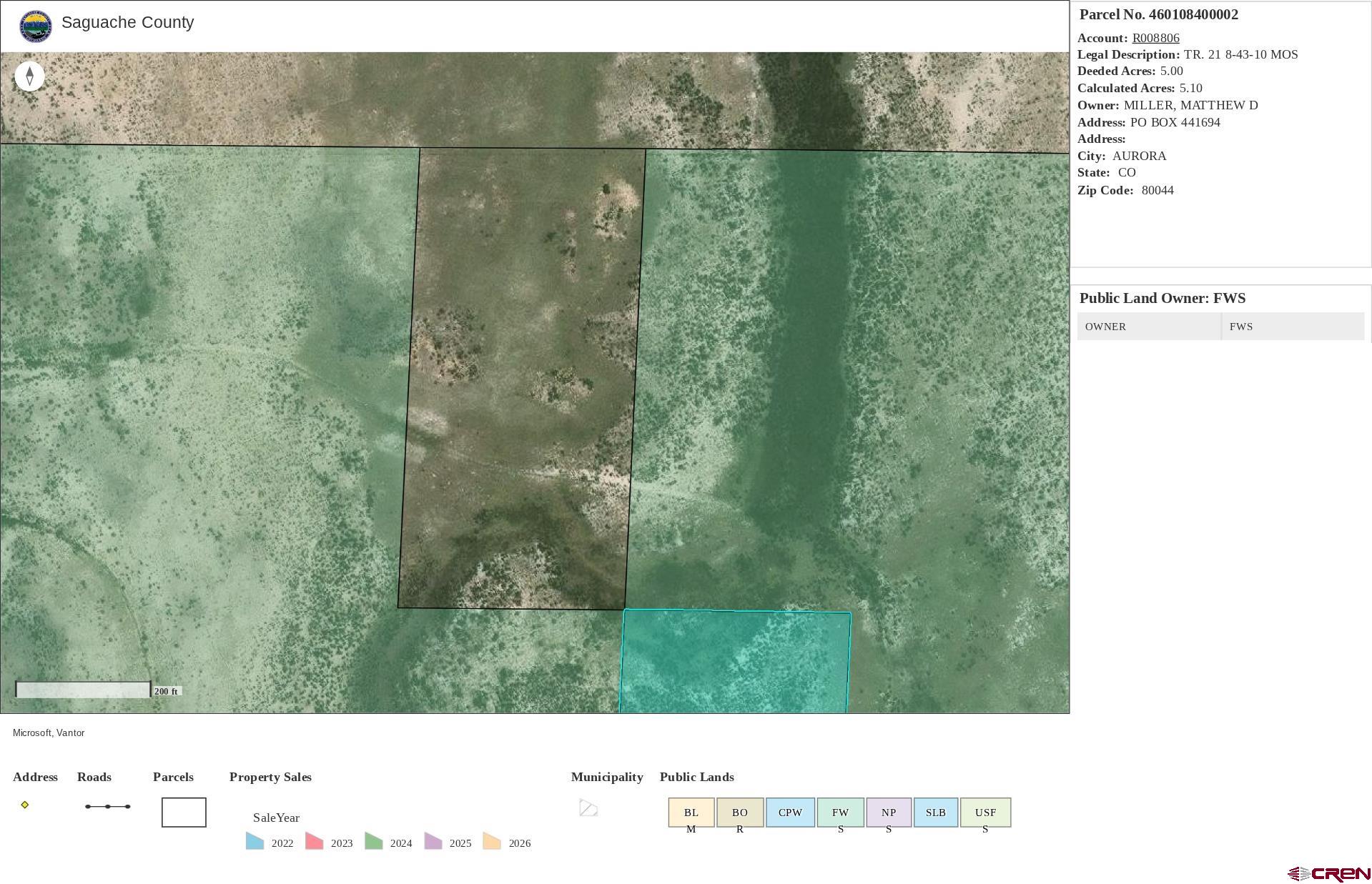
Task: Click the Saguache County seal logo
Action: coord(35,26)
